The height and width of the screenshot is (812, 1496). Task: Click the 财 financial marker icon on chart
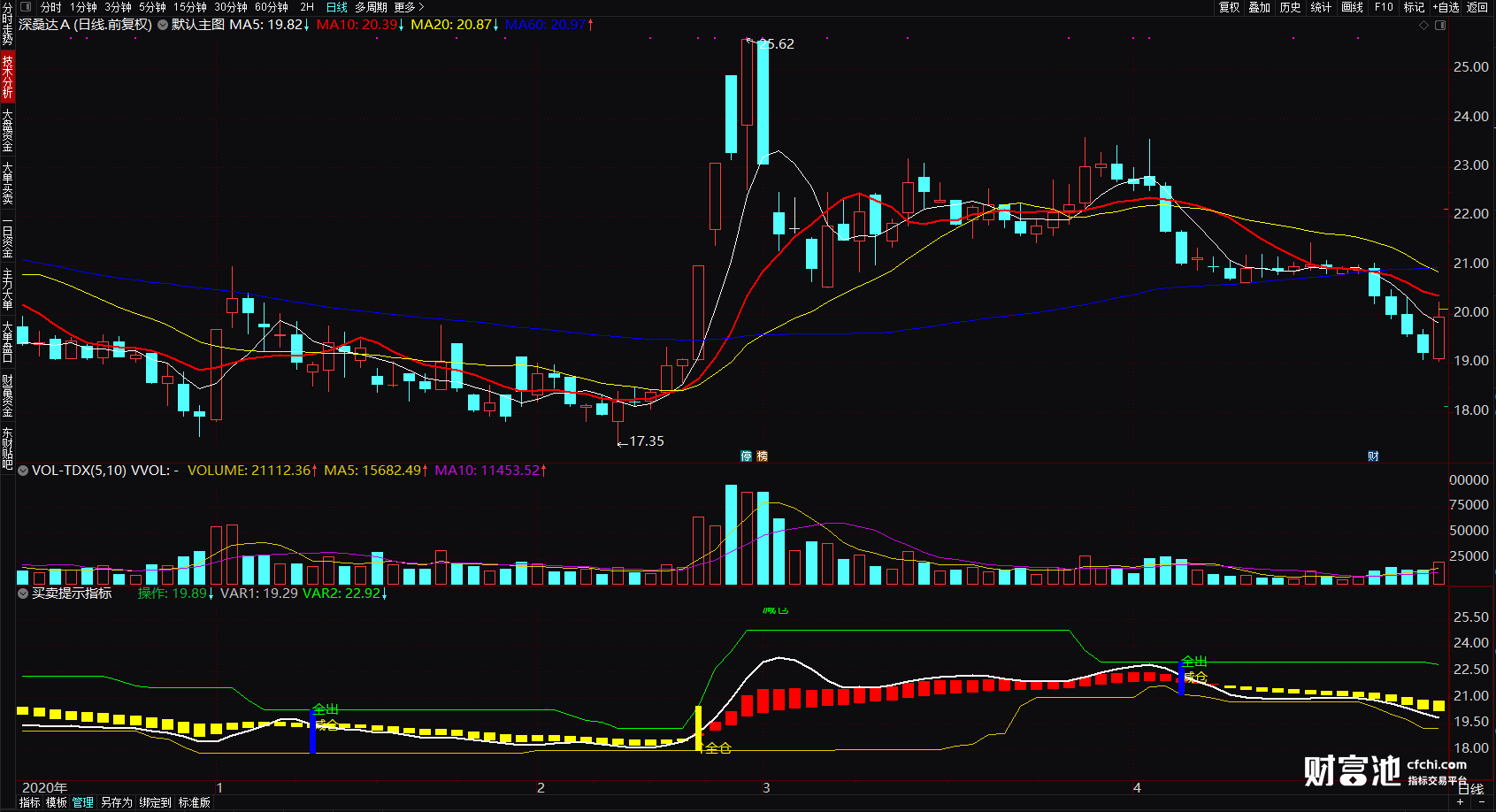[1373, 456]
